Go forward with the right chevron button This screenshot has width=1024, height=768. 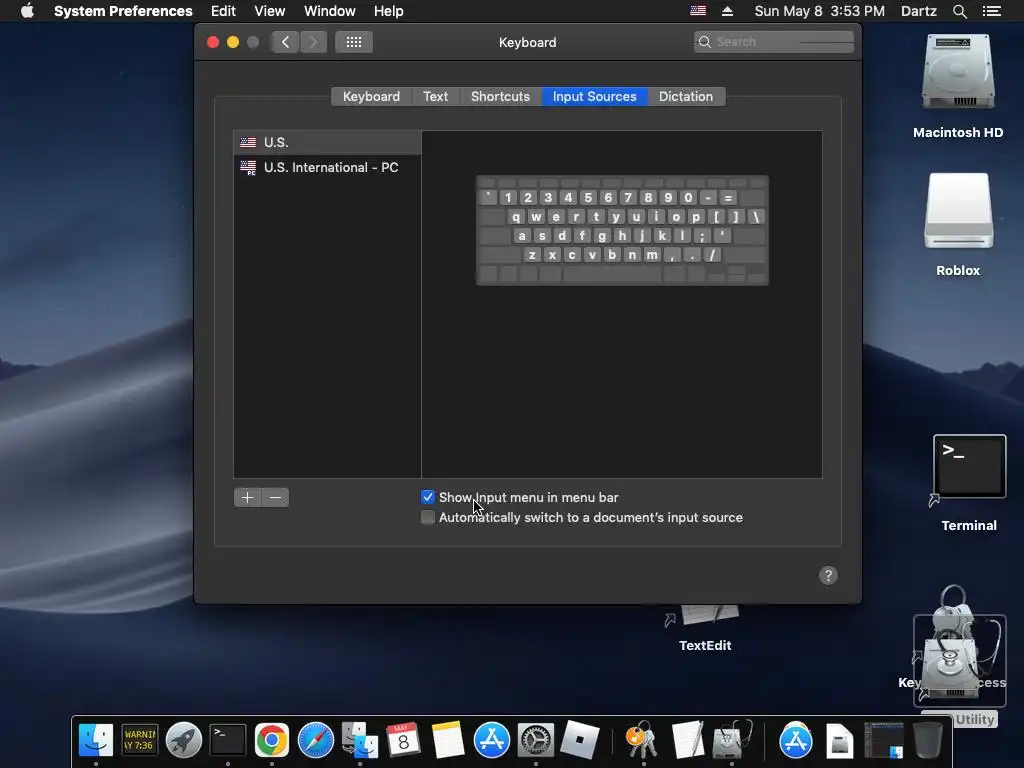pos(313,42)
